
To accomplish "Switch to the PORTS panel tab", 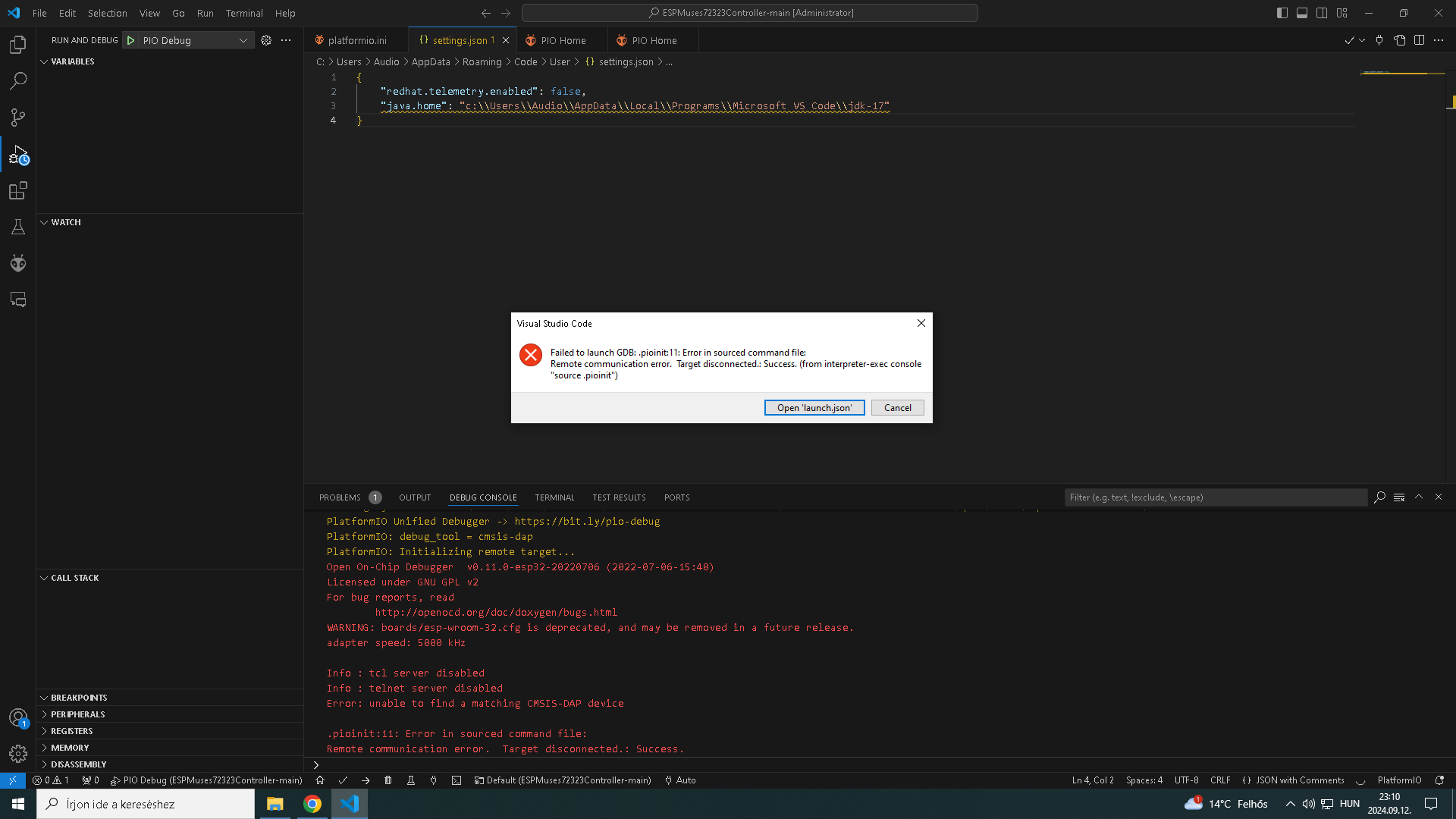I will 676,497.
